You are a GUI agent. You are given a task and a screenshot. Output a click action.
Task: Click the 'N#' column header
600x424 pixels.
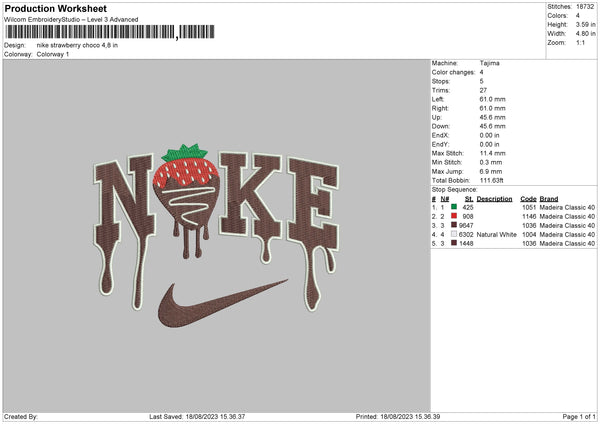coord(445,199)
